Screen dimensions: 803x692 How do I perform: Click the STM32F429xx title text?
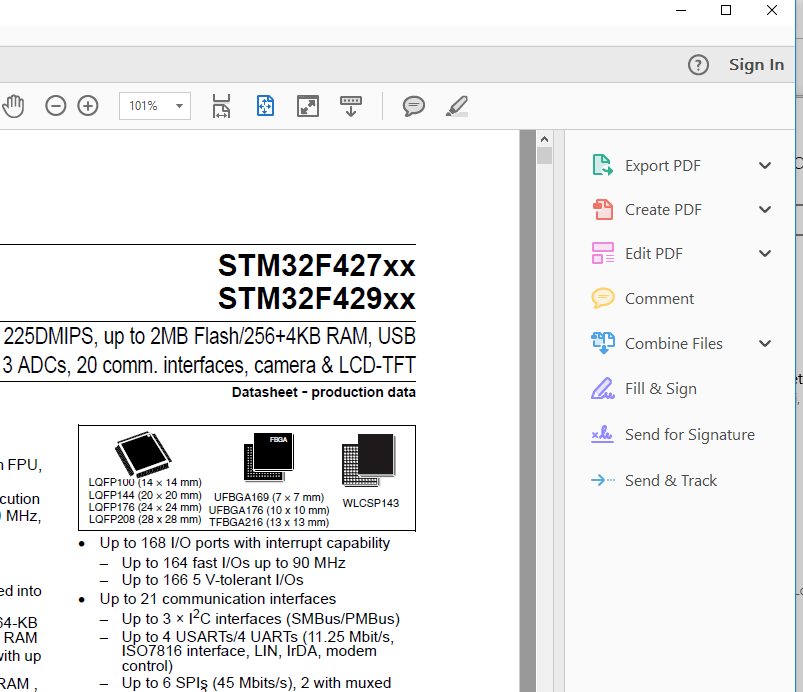316,299
